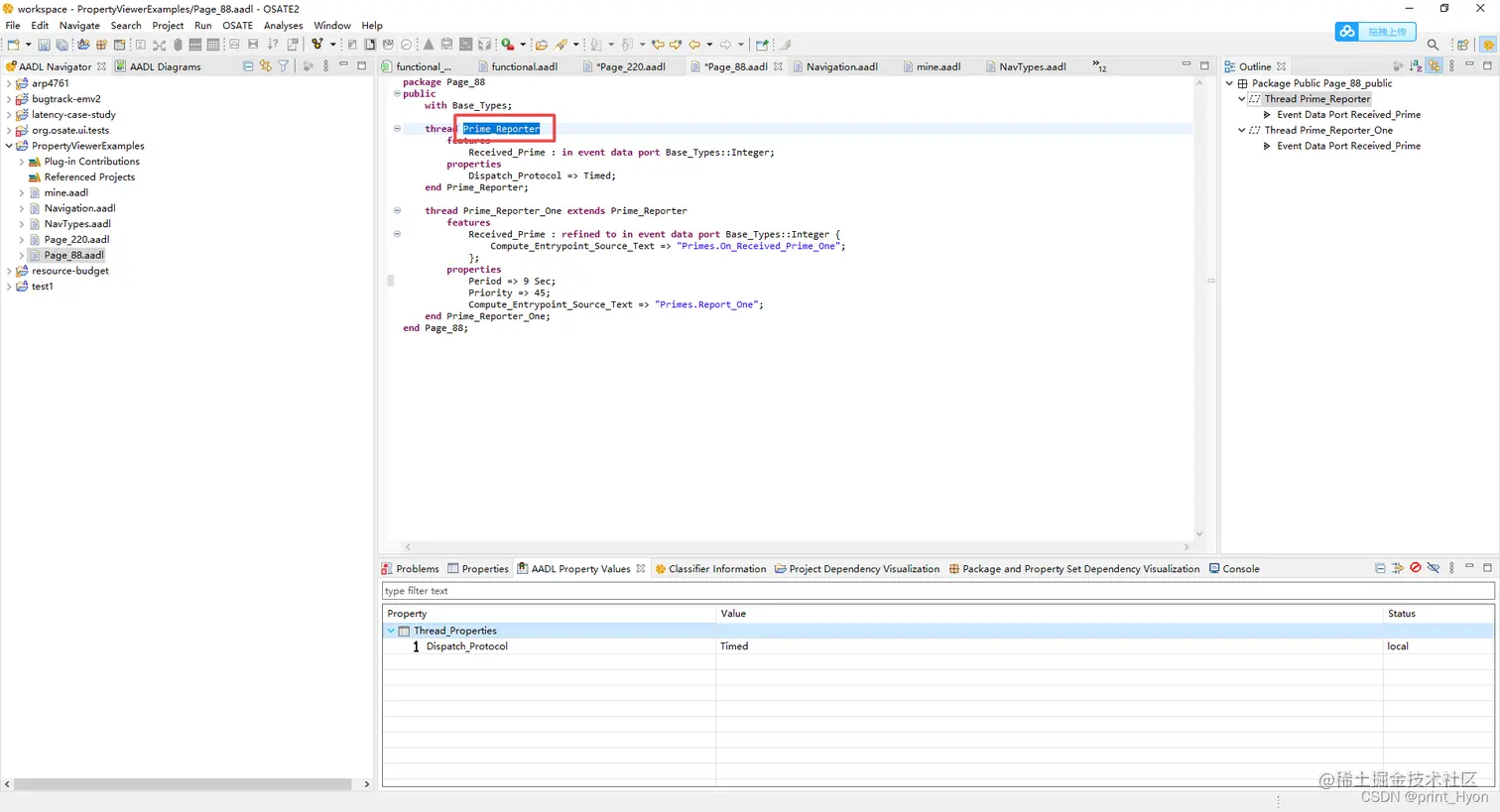Fold the thread Prime_Reporter_One code block
The image size is (1500, 812).
pos(397,210)
